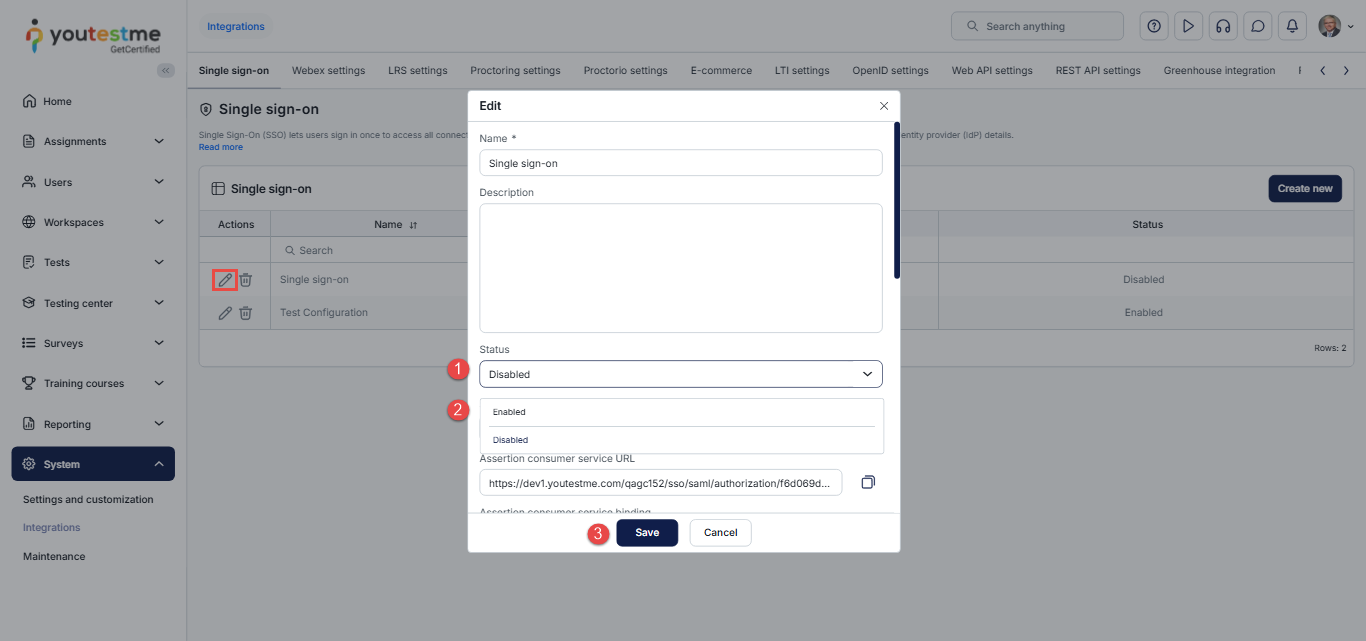Cancel the Edit dialog
The image size is (1366, 641).
pos(720,533)
